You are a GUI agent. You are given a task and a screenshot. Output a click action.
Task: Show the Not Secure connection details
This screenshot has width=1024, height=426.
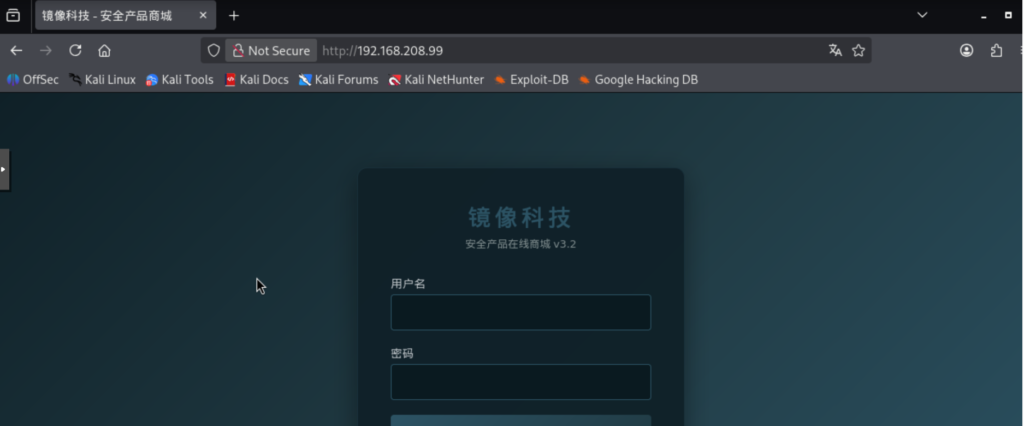[272, 50]
